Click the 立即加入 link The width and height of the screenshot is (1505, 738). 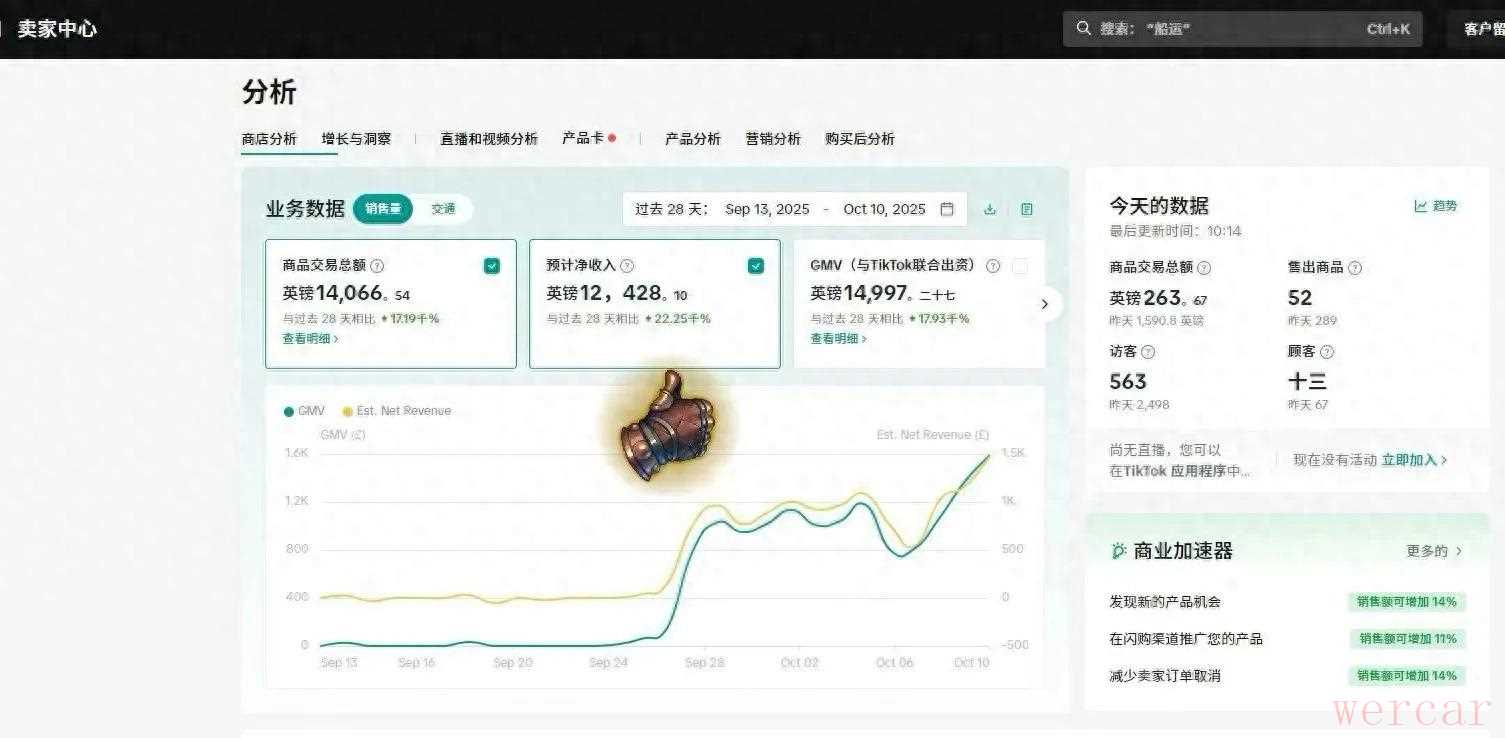point(1414,460)
